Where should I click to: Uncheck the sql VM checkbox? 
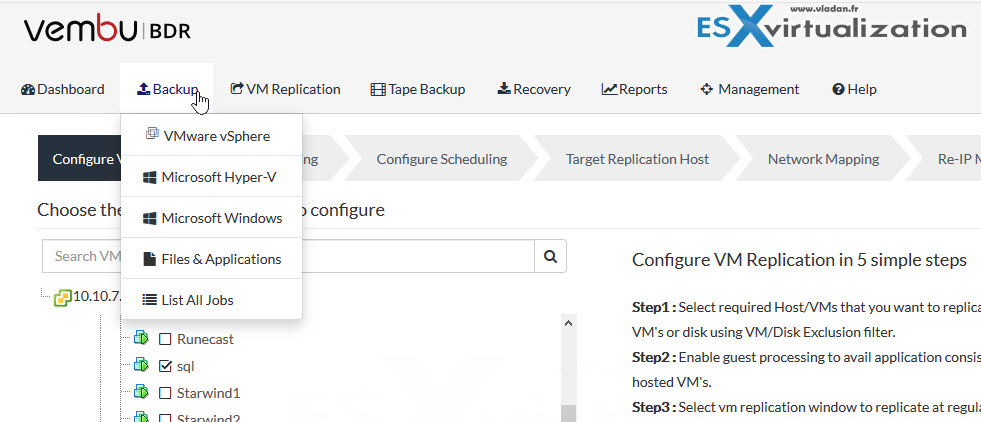(x=165, y=367)
